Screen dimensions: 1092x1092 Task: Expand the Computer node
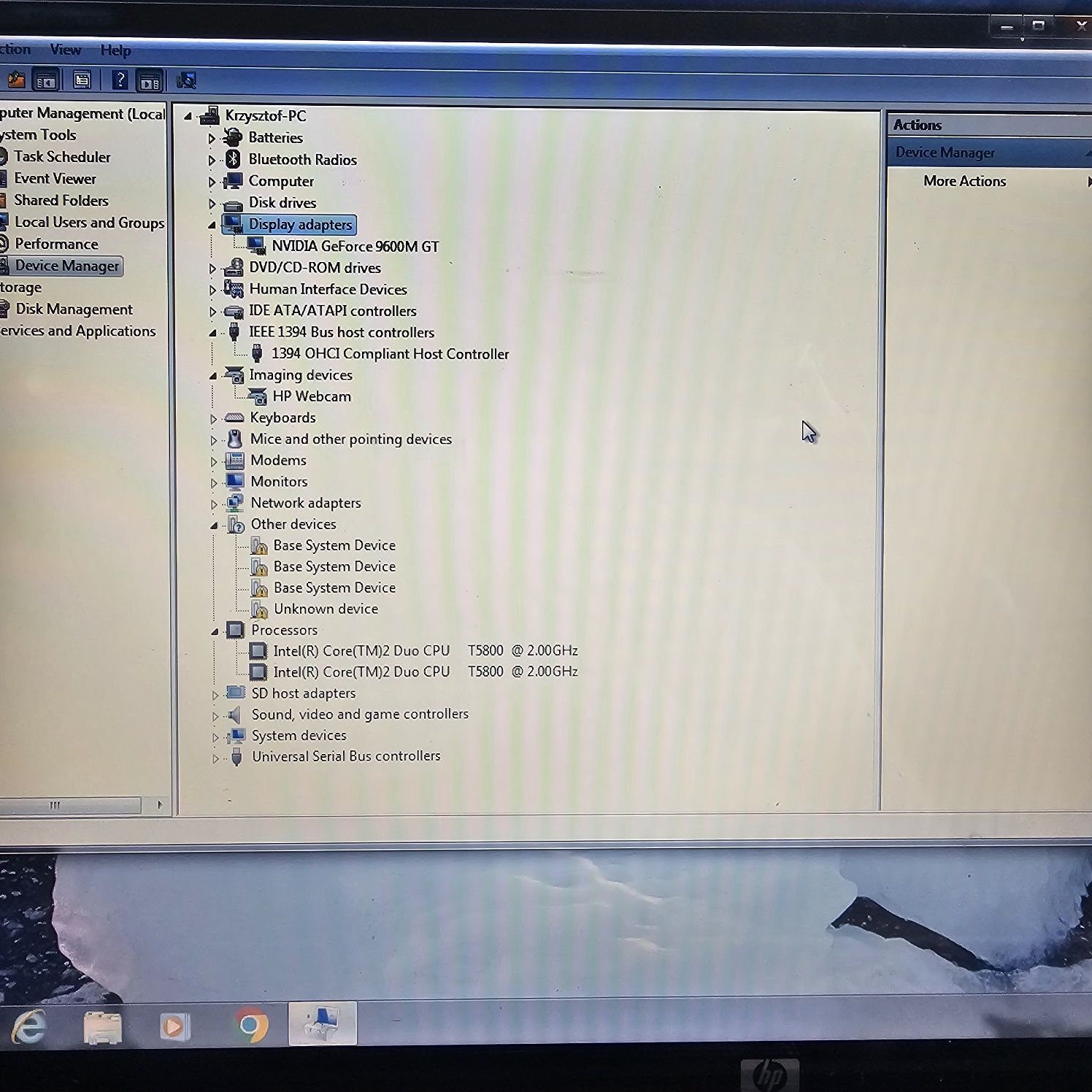(x=212, y=182)
